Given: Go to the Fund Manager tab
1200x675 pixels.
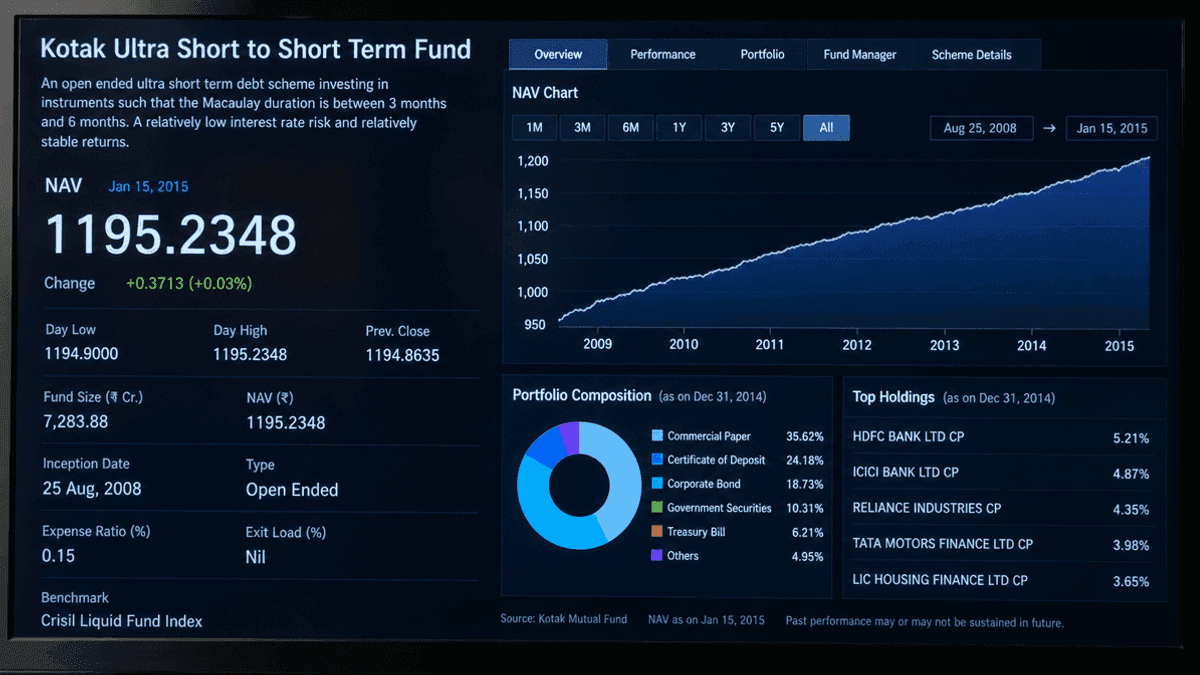Looking at the screenshot, I should point(860,54).
